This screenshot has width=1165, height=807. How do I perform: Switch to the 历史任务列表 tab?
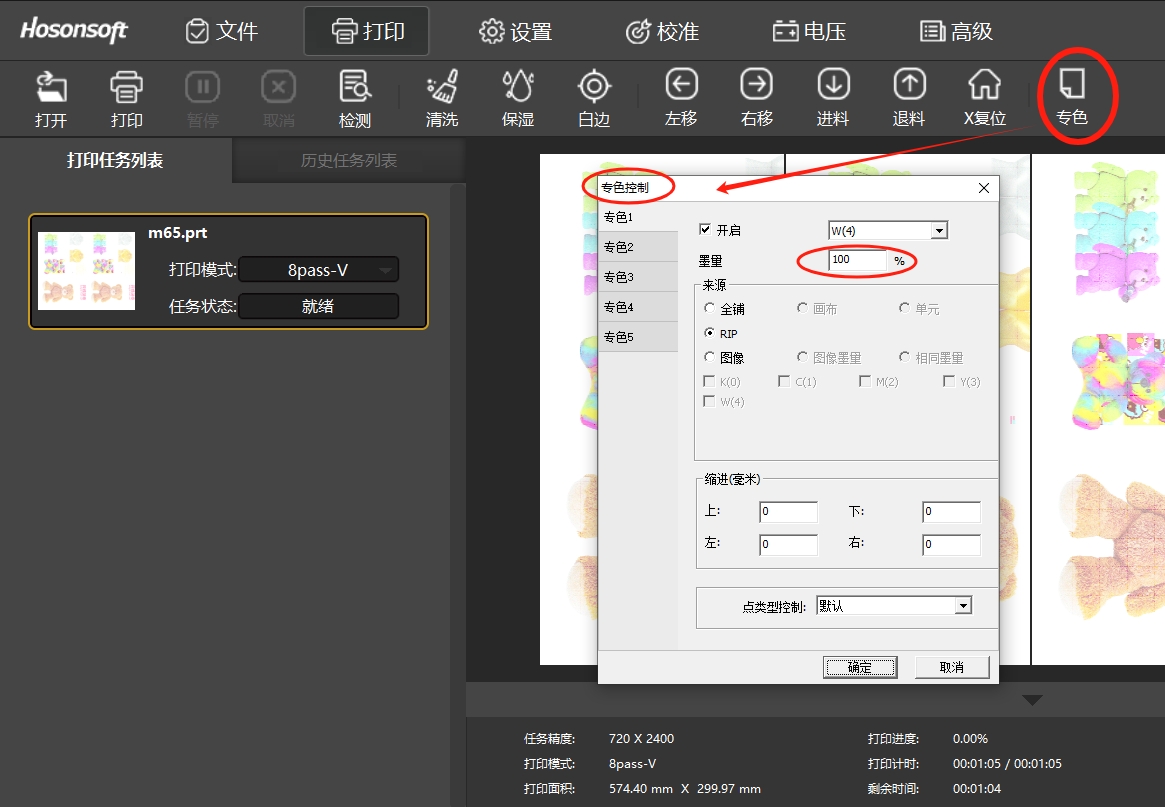point(348,160)
